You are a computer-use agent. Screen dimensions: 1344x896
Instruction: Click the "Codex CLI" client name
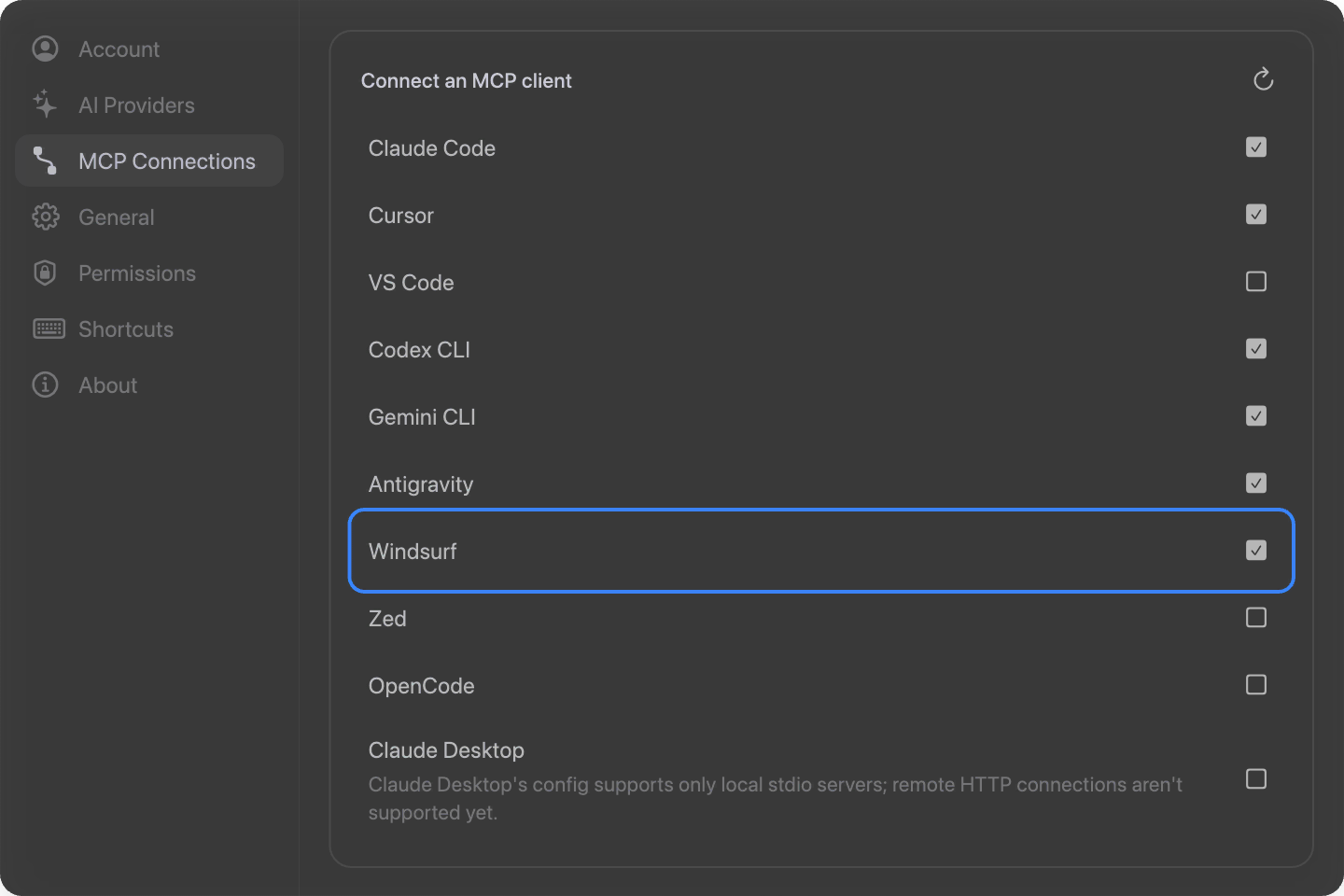tap(419, 350)
